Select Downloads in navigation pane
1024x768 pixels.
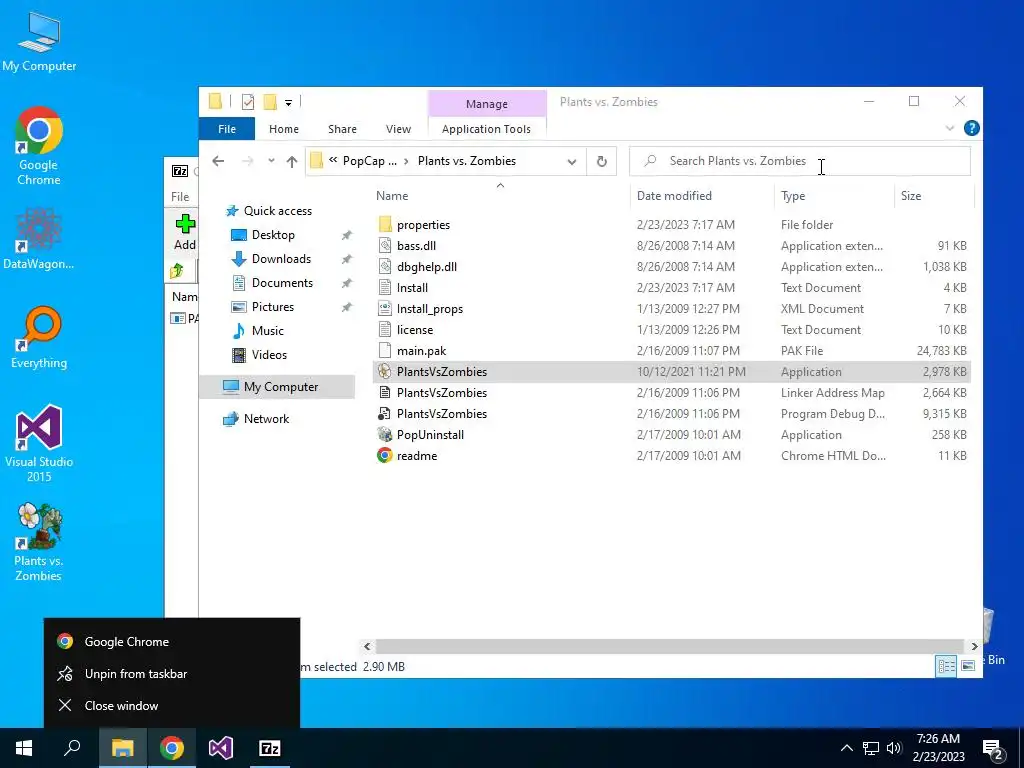click(x=281, y=259)
